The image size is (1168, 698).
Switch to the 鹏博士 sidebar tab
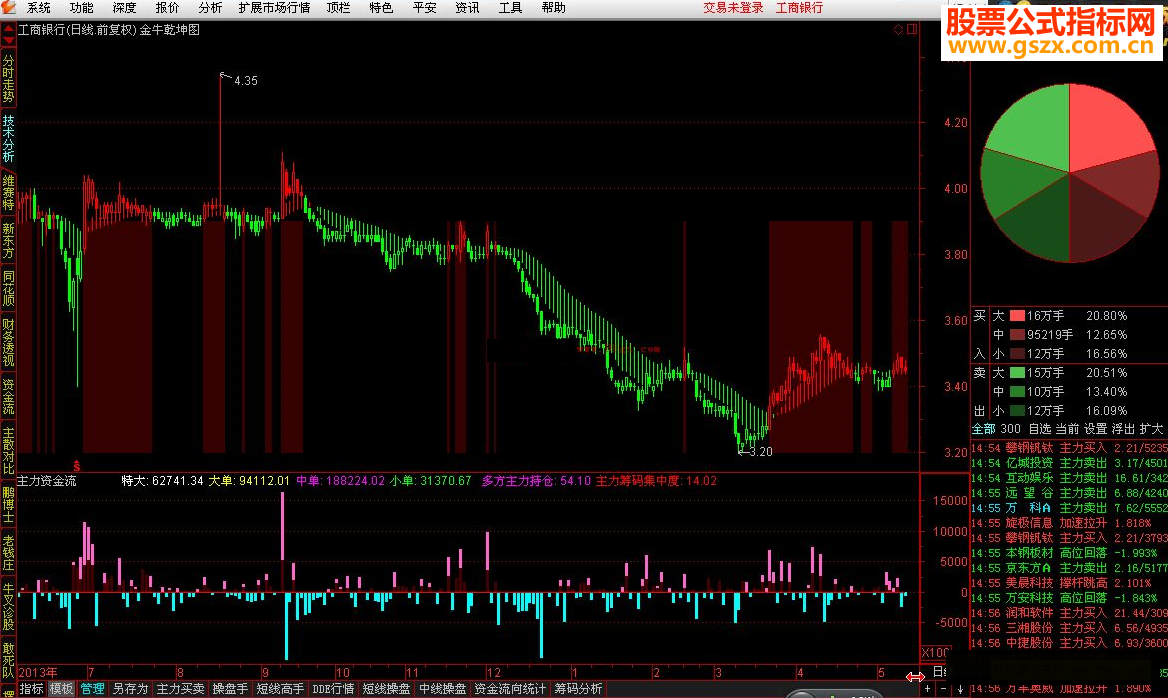8,504
